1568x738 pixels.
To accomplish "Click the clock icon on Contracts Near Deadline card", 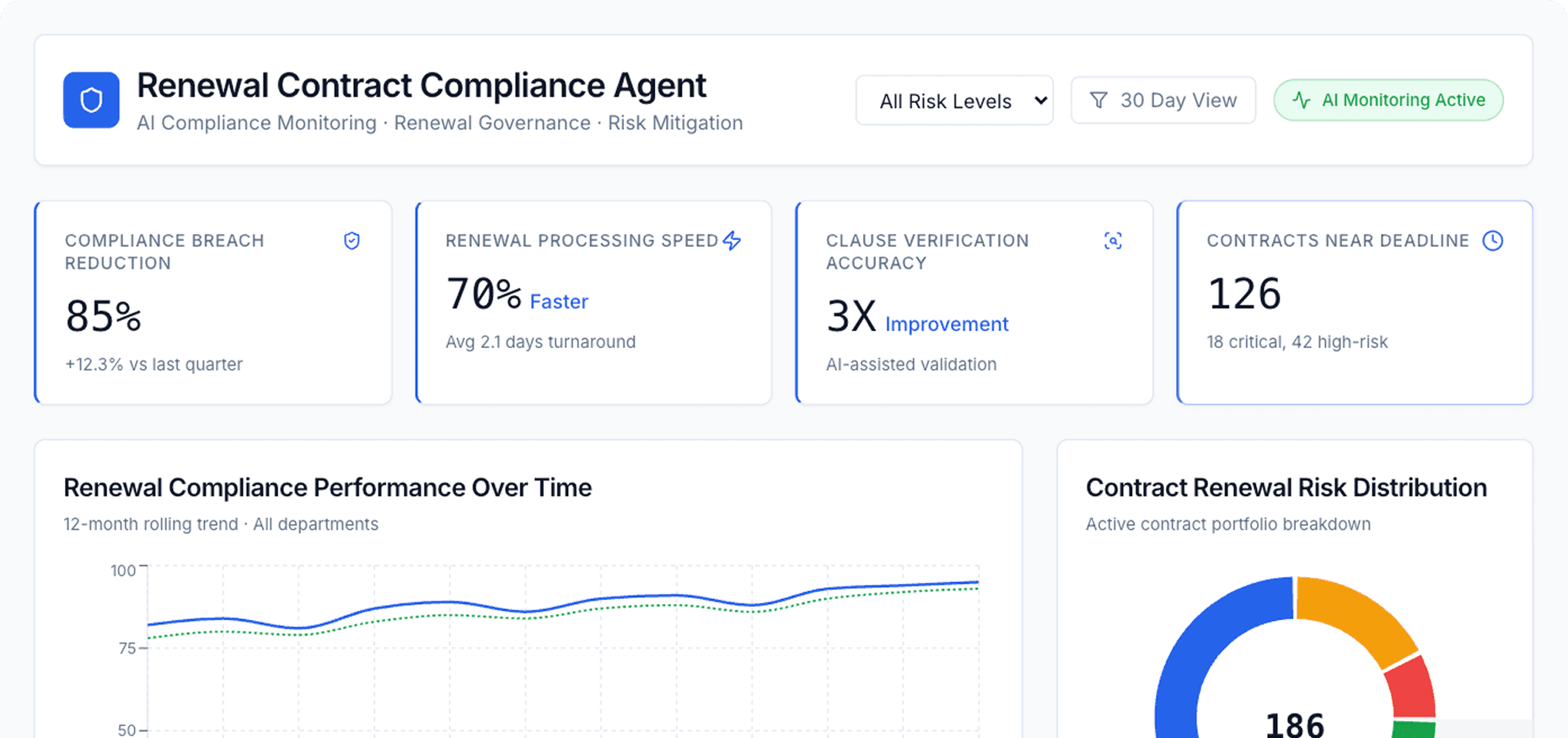I will click(x=1493, y=241).
